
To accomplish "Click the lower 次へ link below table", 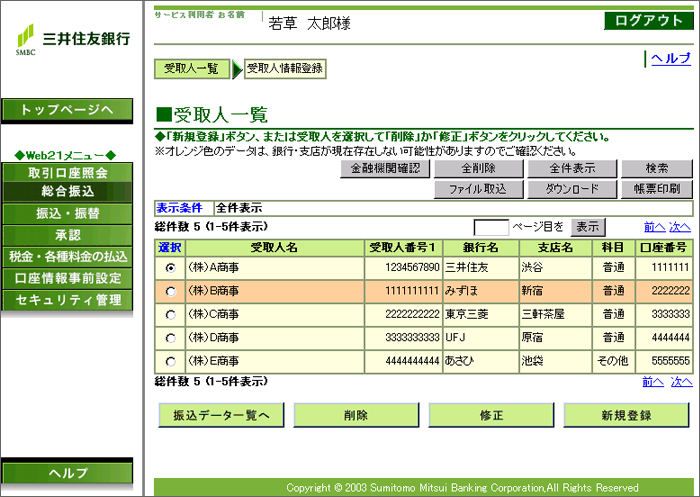I will click(x=682, y=382).
